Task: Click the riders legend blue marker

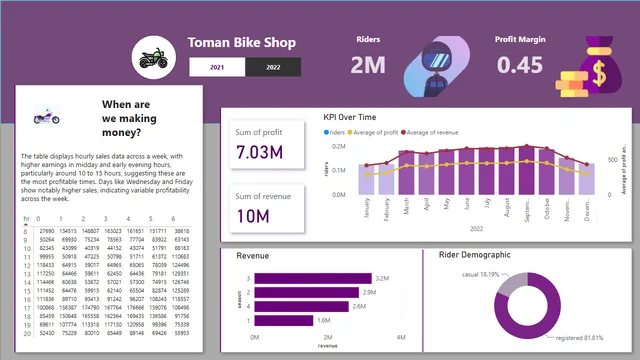Action: click(326, 132)
